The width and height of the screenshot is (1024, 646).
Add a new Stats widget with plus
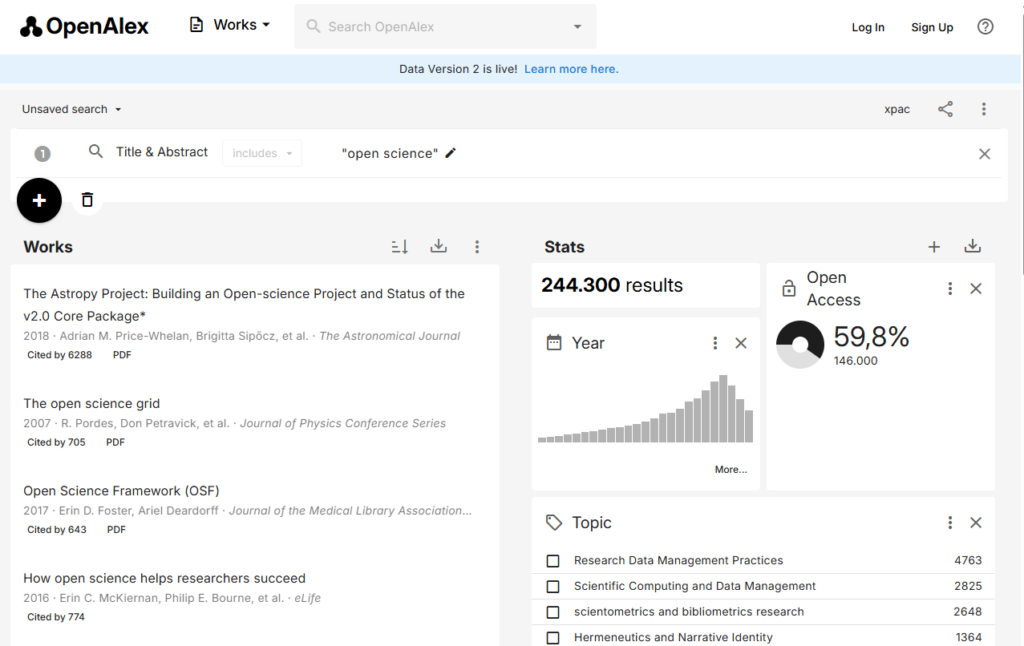point(934,247)
